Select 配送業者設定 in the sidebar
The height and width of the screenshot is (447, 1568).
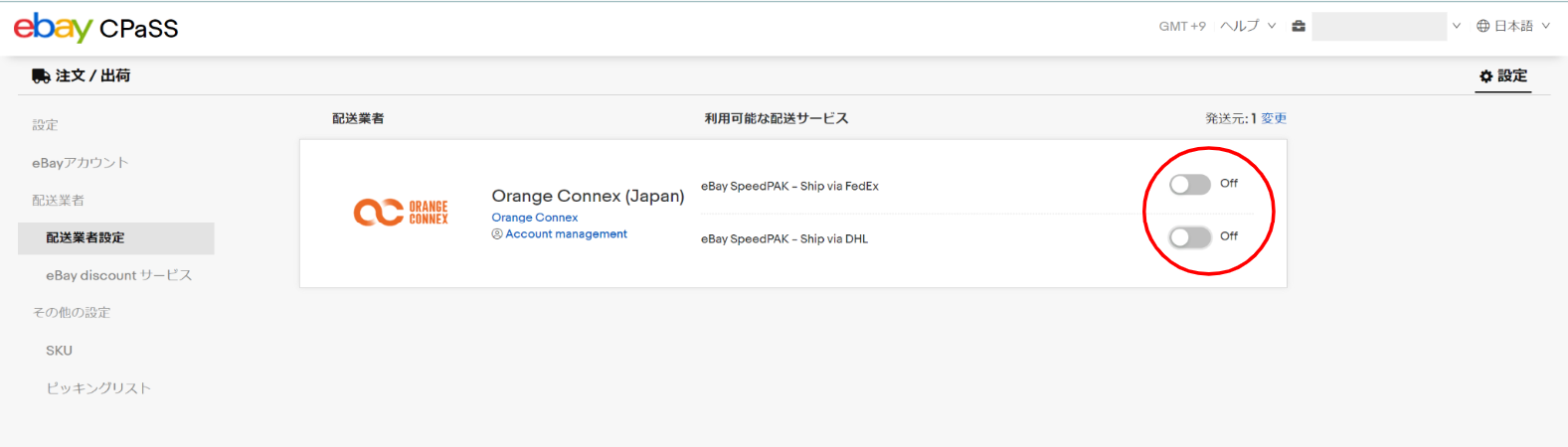click(86, 238)
